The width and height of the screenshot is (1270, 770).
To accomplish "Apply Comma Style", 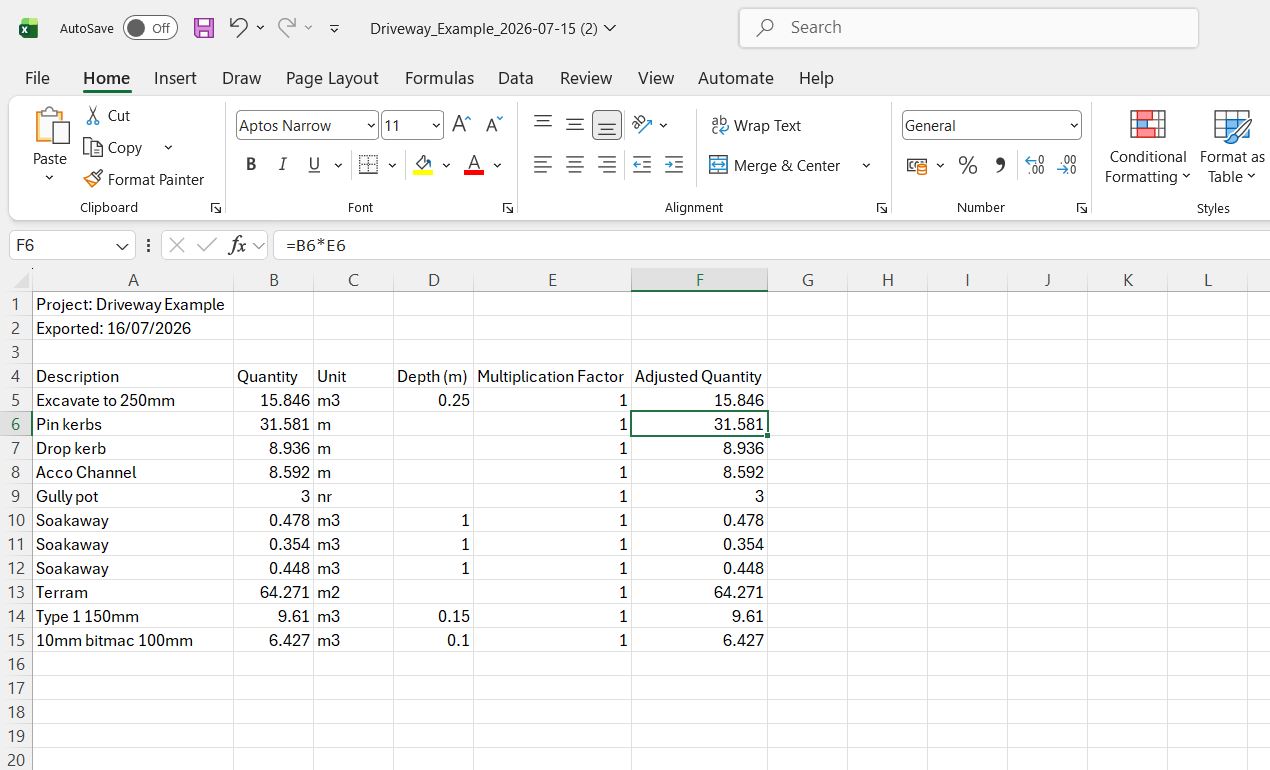I will point(1000,166).
